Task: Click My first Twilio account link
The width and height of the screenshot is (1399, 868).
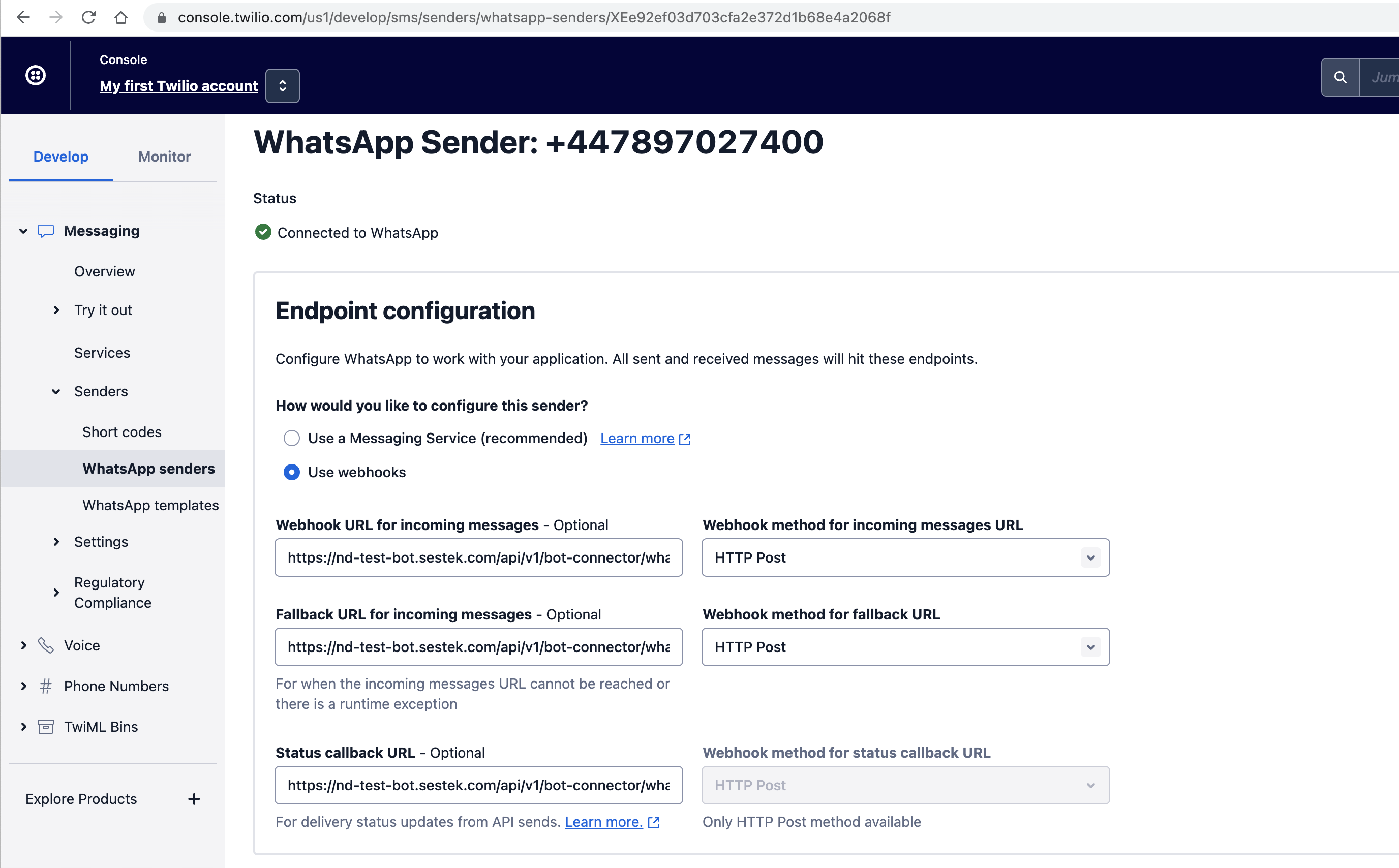Action: point(178,85)
